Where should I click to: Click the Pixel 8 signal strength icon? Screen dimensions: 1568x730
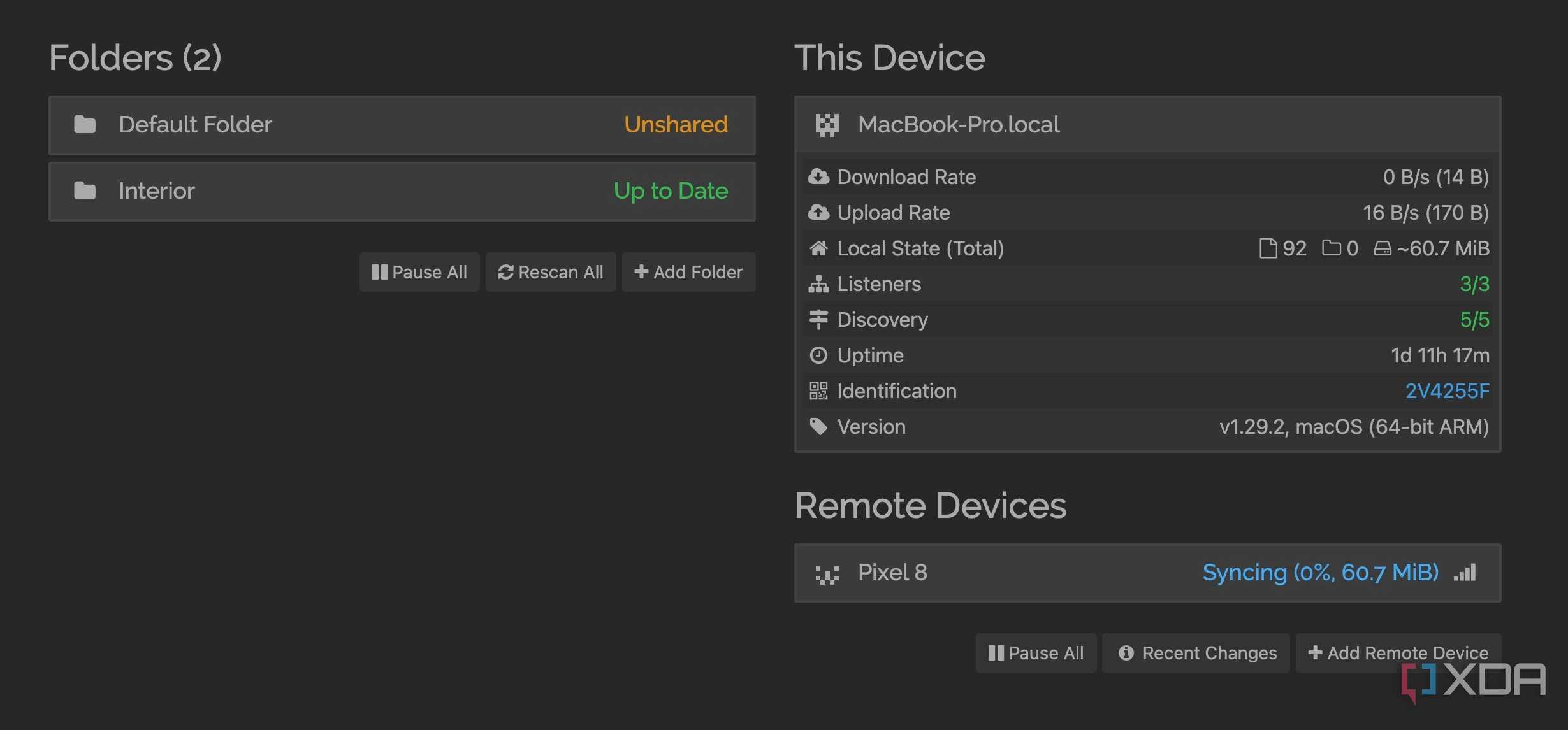1465,573
